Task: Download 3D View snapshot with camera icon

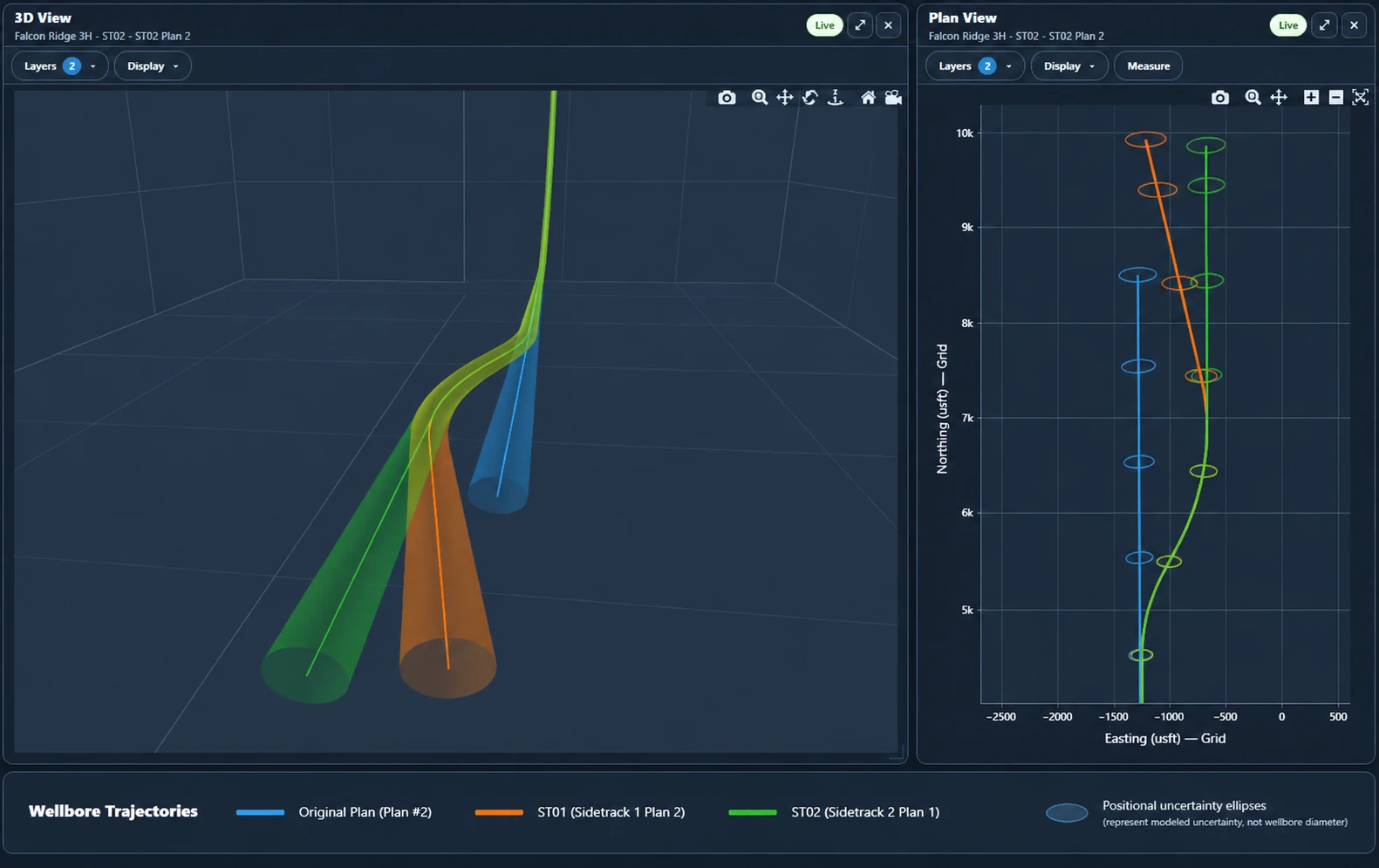Action: 727,98
